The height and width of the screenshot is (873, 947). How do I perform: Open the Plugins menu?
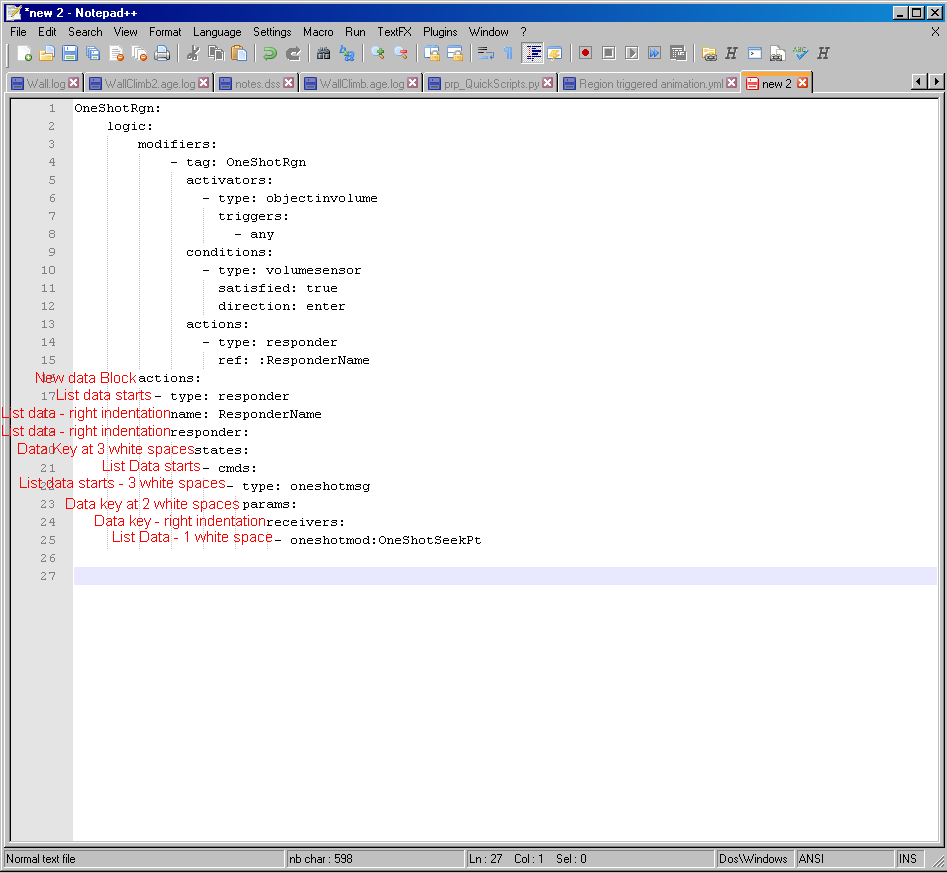click(440, 31)
